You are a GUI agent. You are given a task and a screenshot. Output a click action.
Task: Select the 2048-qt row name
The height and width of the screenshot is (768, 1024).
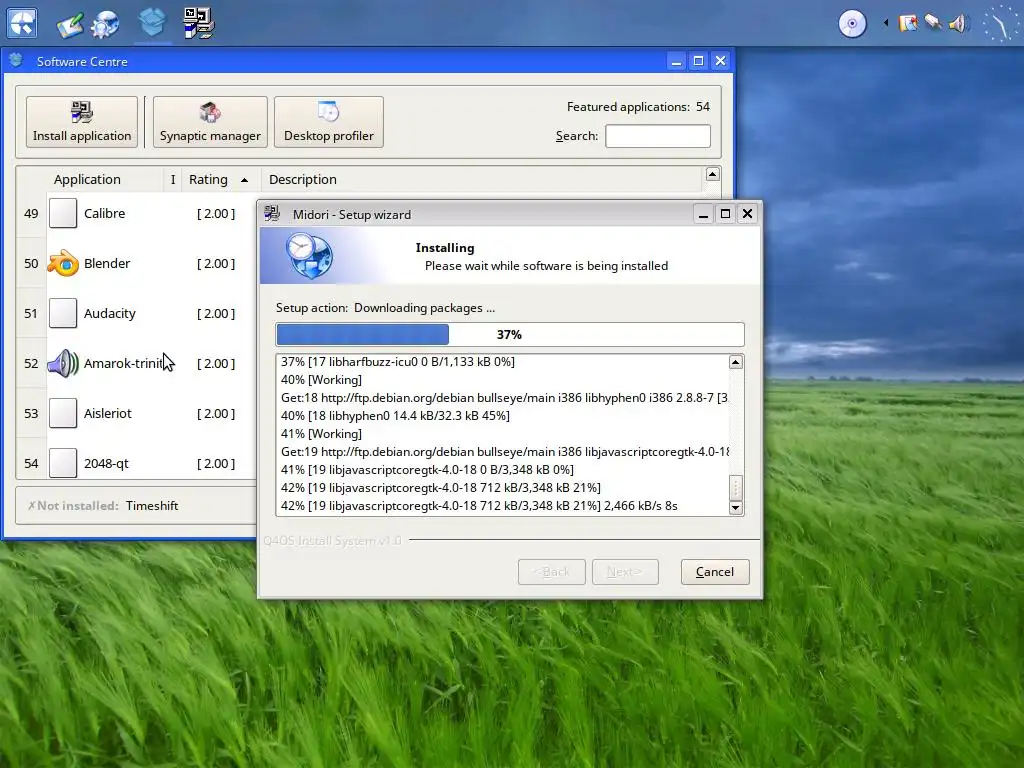coord(106,464)
